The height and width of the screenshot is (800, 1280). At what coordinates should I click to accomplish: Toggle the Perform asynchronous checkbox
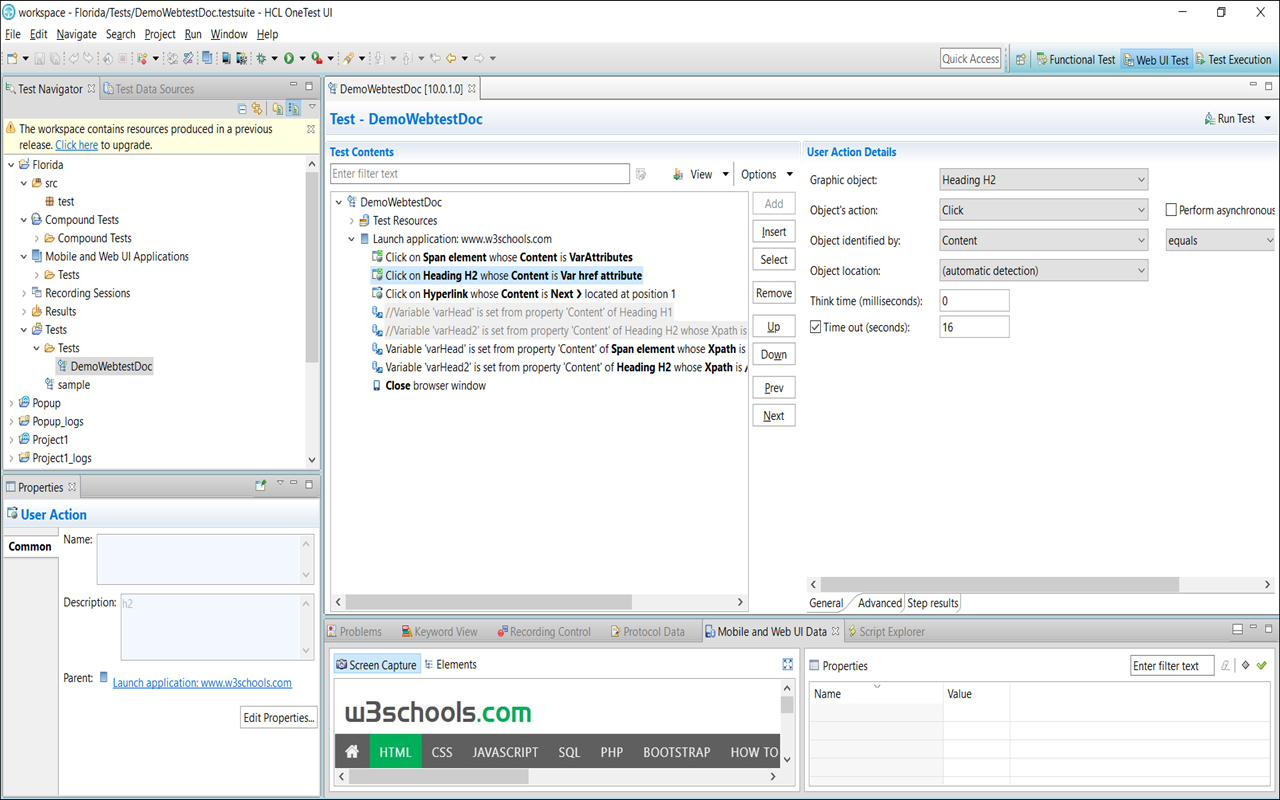click(1171, 210)
